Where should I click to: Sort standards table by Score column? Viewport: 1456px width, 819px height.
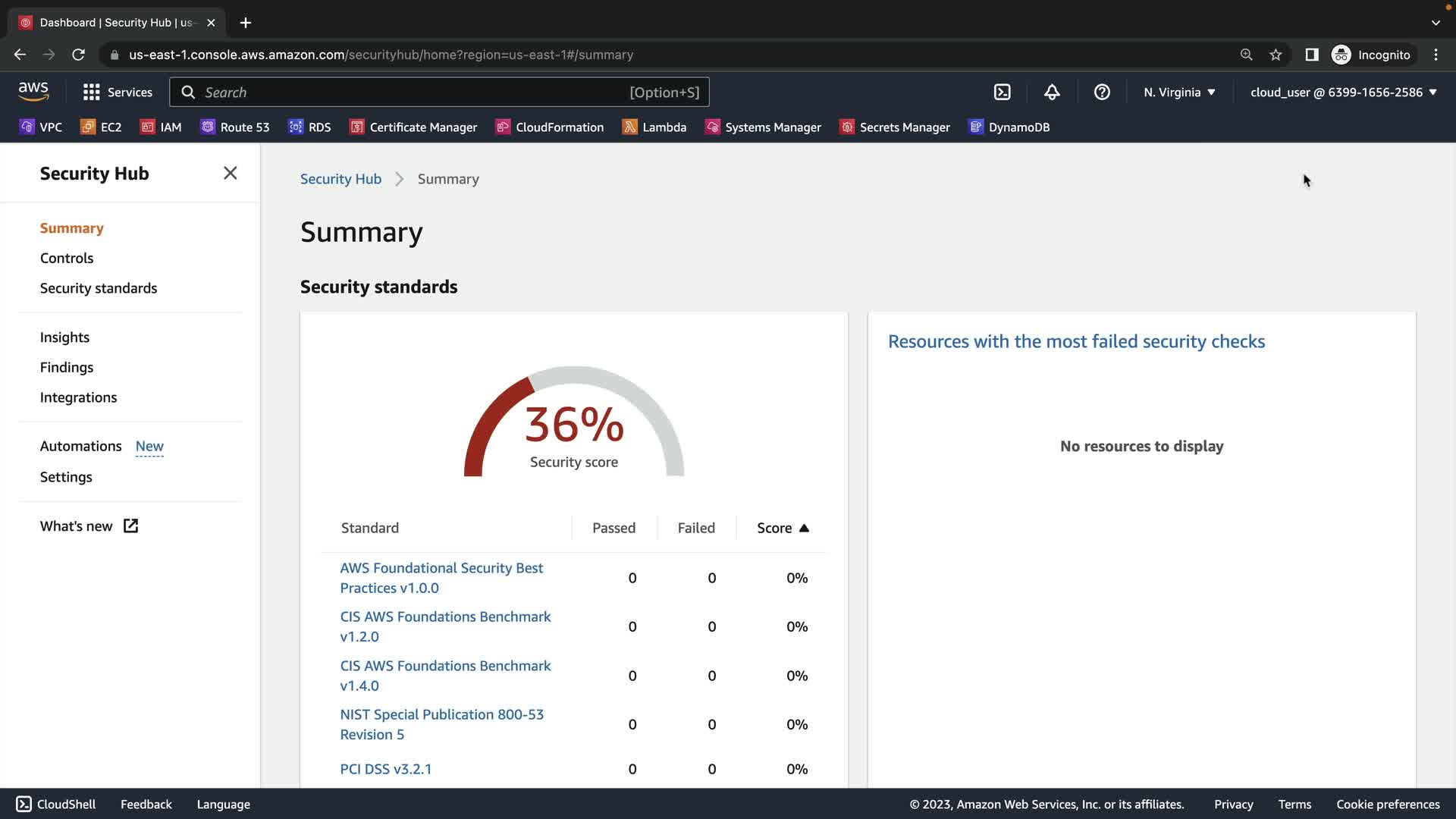pos(783,528)
